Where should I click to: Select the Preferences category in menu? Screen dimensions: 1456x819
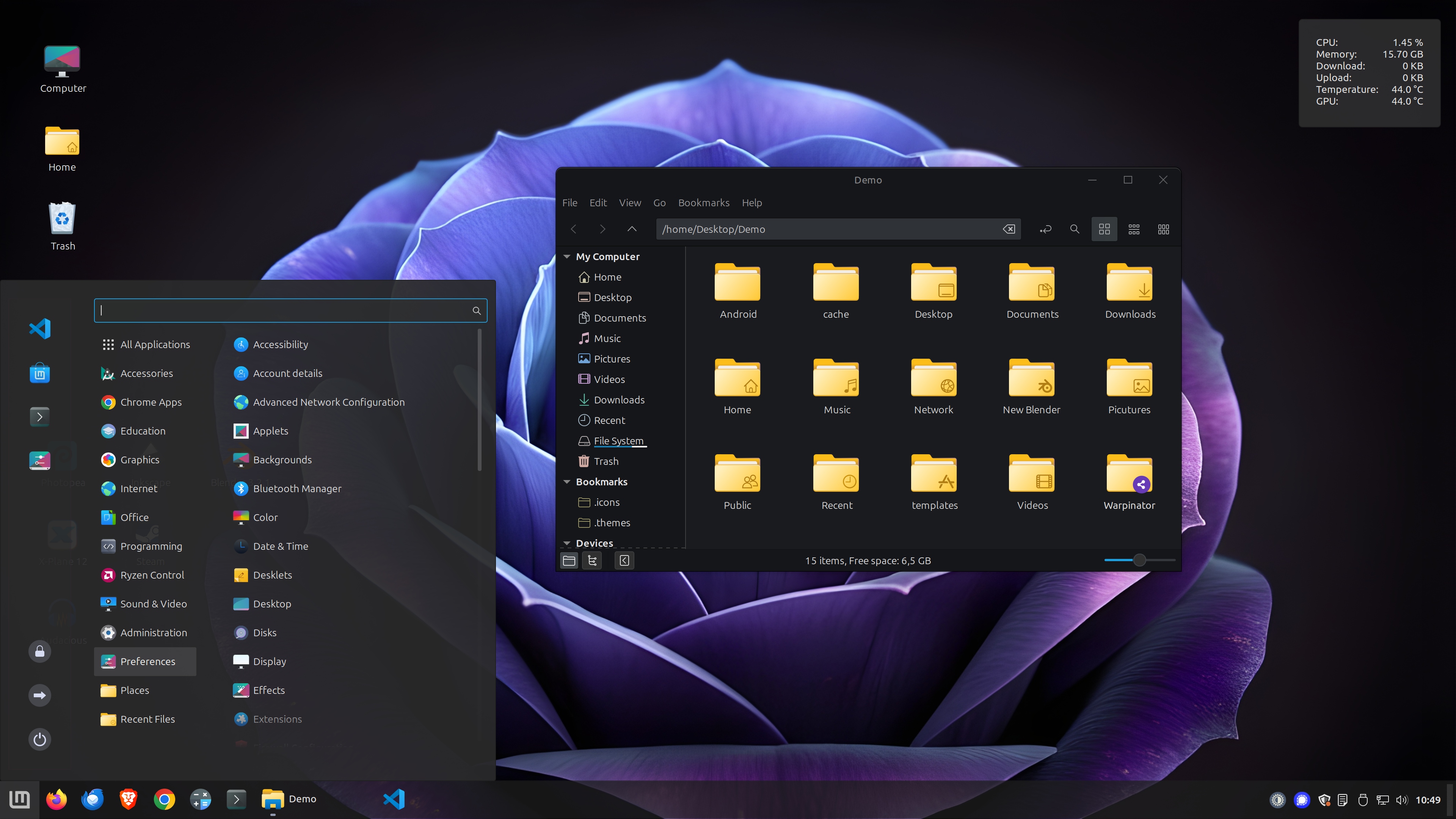pyautogui.click(x=145, y=661)
